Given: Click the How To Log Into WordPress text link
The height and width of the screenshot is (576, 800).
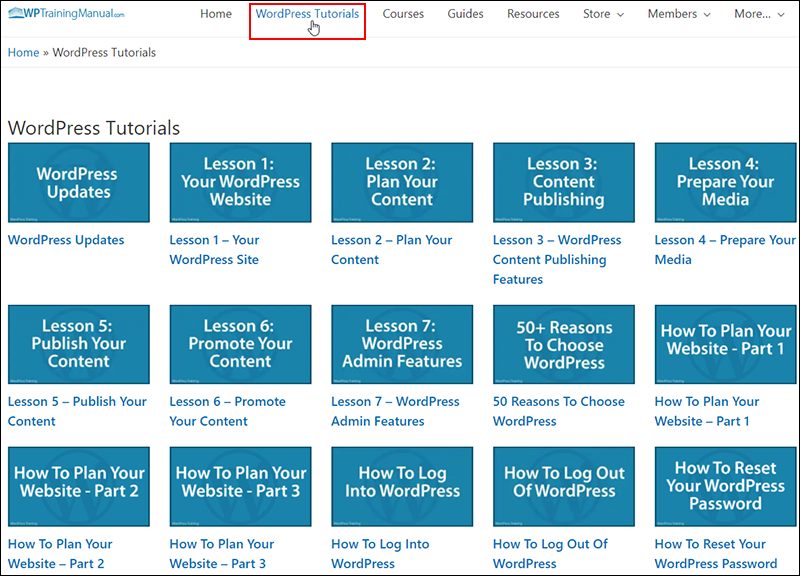Looking at the screenshot, I should click(x=380, y=554).
